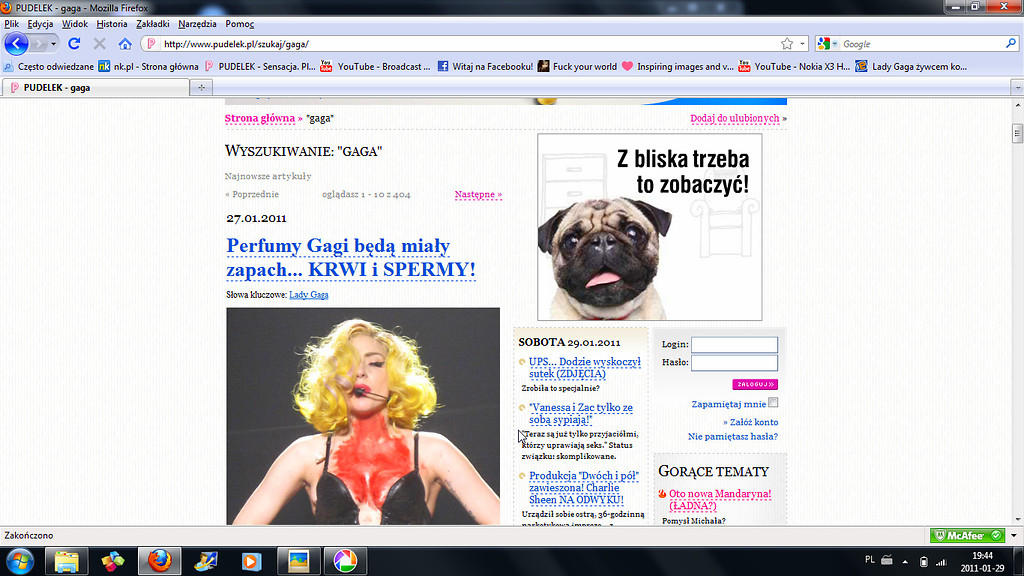Open the Inspiring images bookmark
This screenshot has width=1024, height=576.
[678, 67]
